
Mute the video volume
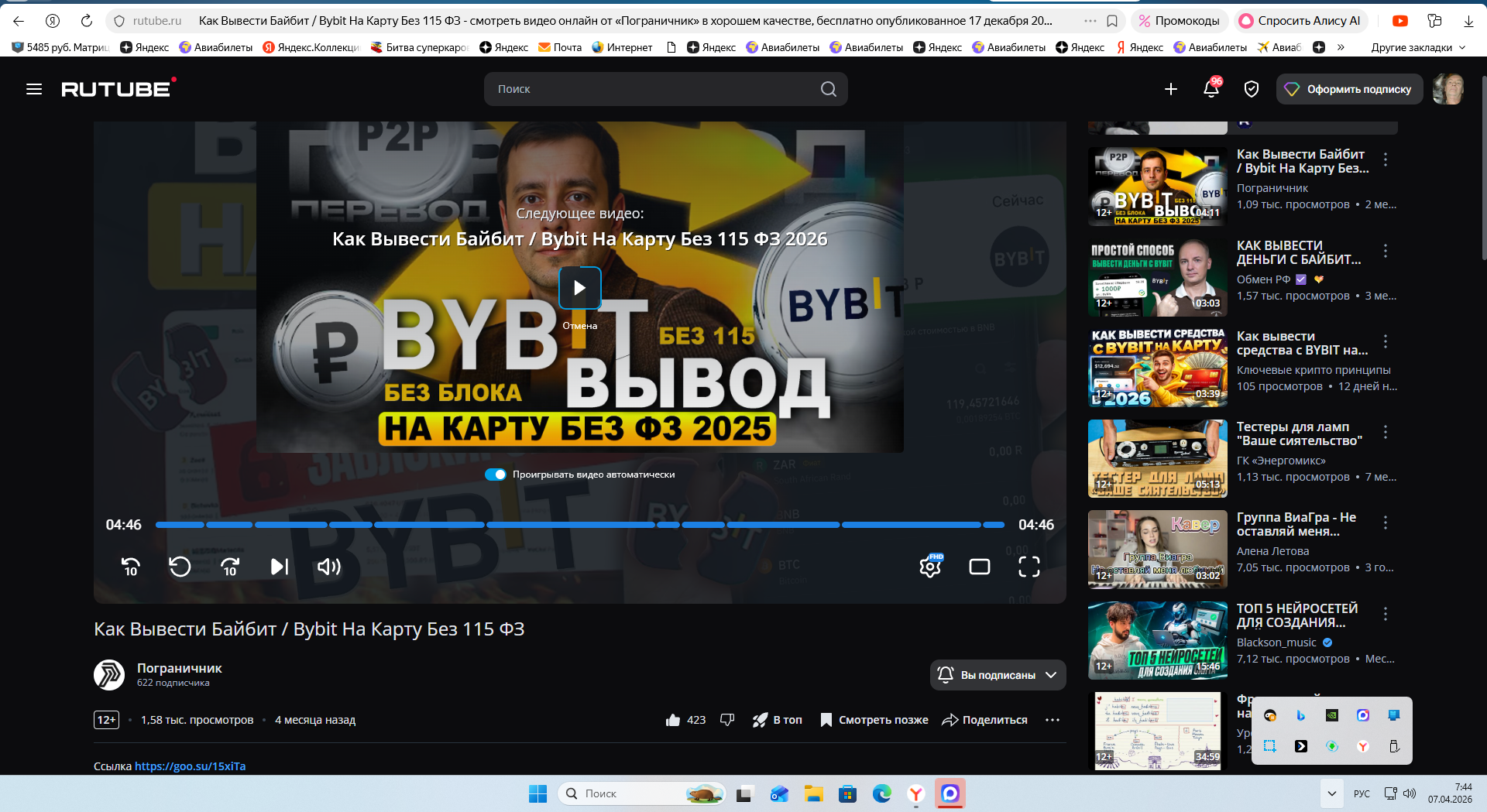pos(328,567)
